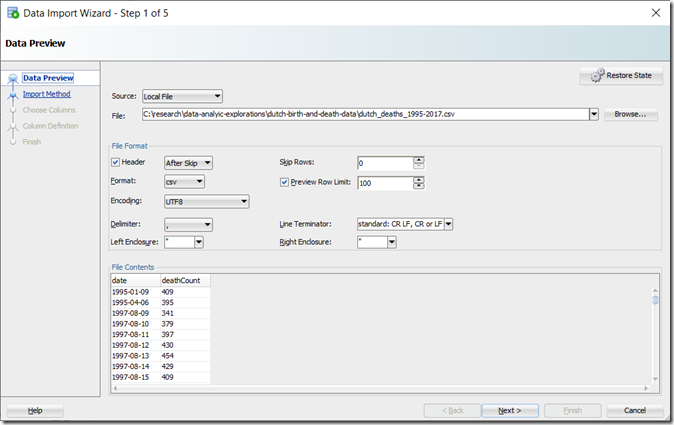Select the deathCount value 341
This screenshot has height=425, width=674.
[x=185, y=313]
